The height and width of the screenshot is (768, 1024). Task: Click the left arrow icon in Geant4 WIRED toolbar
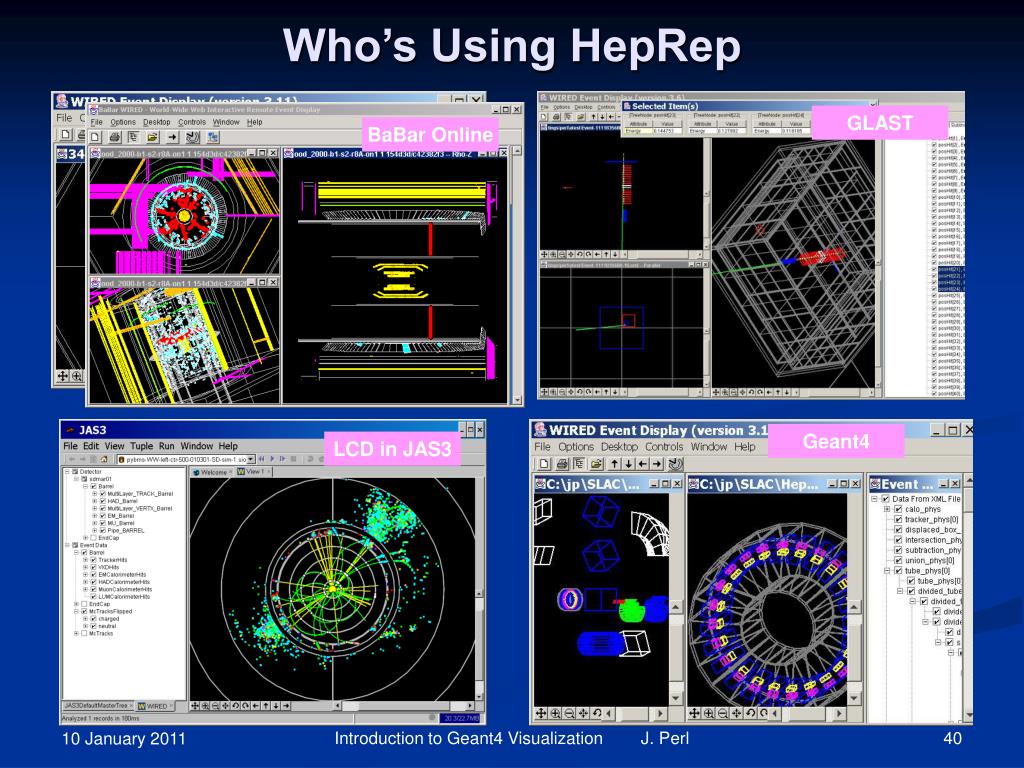pyautogui.click(x=643, y=464)
